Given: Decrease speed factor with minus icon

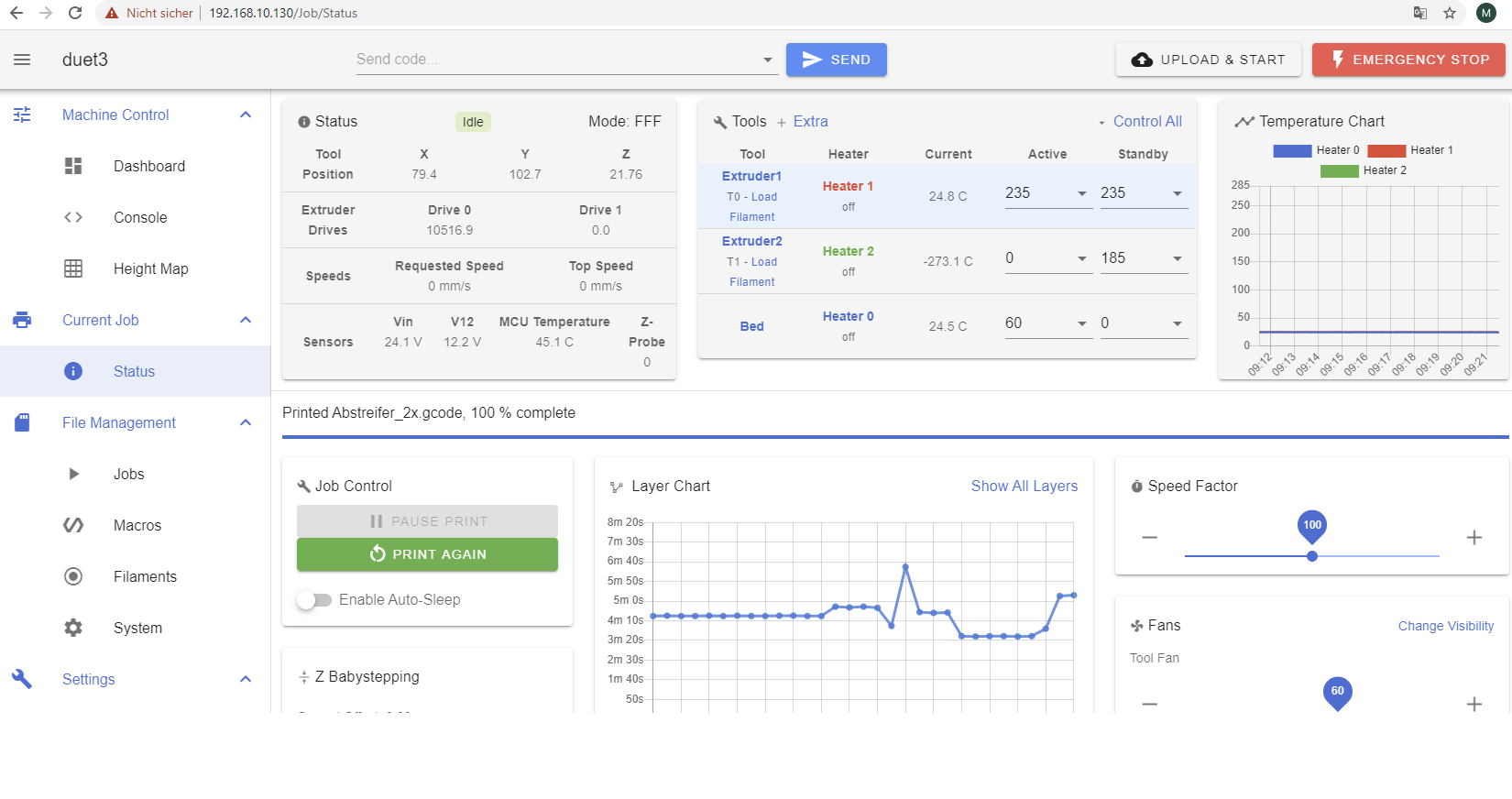Looking at the screenshot, I should point(1150,537).
